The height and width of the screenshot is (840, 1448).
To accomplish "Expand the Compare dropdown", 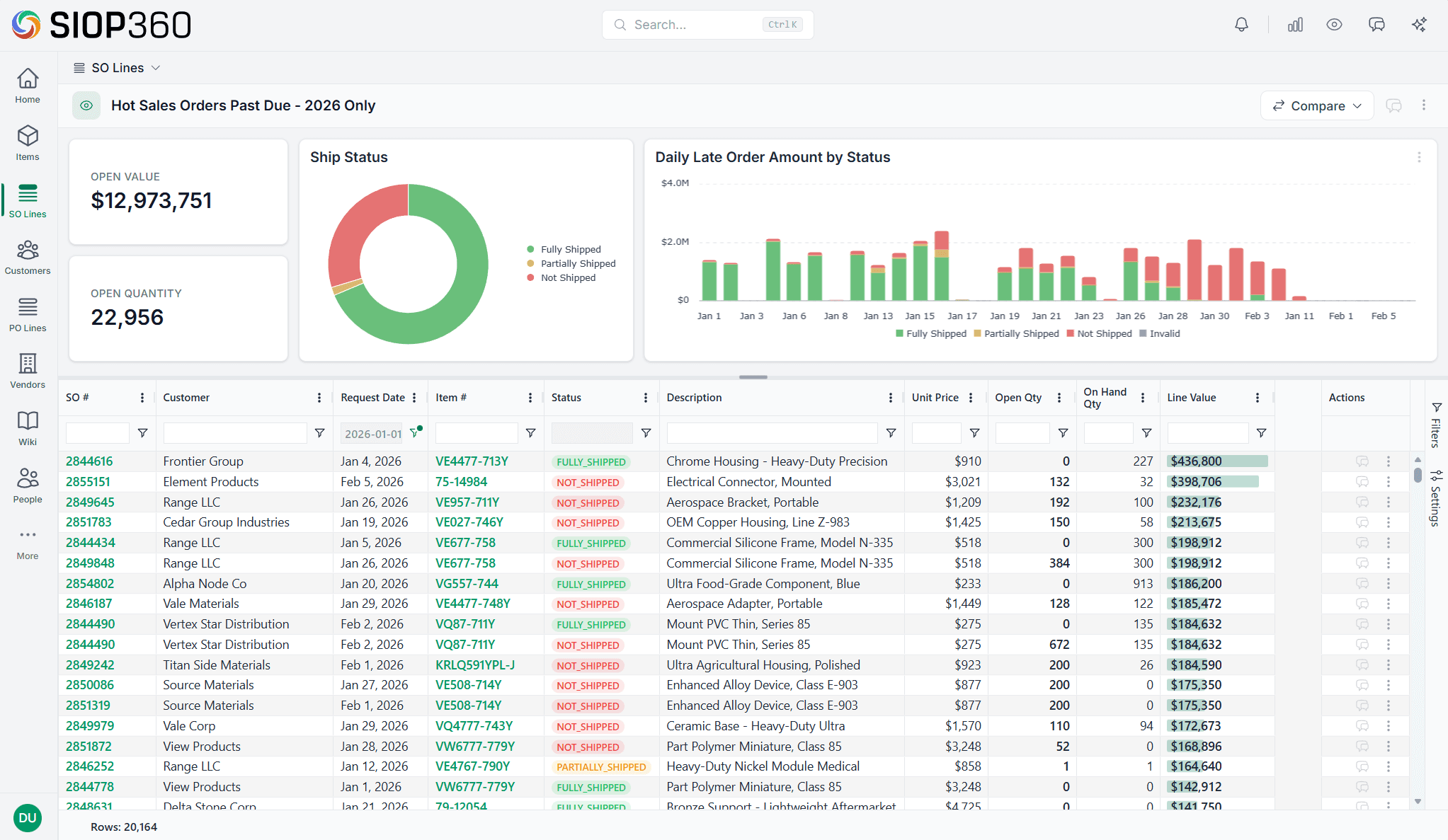I will [x=1316, y=105].
